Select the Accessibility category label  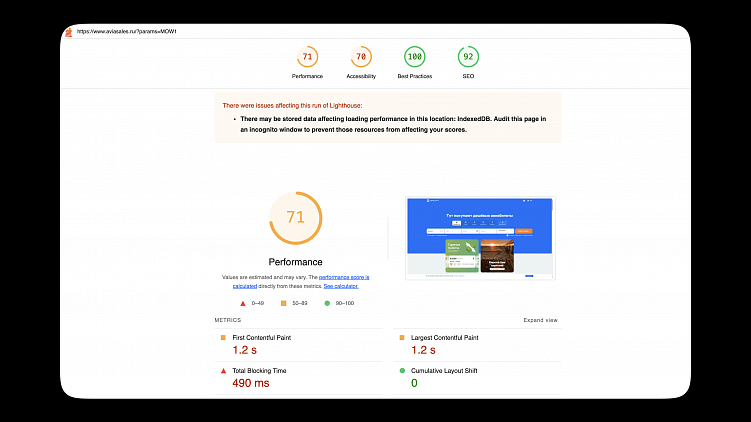(x=361, y=76)
